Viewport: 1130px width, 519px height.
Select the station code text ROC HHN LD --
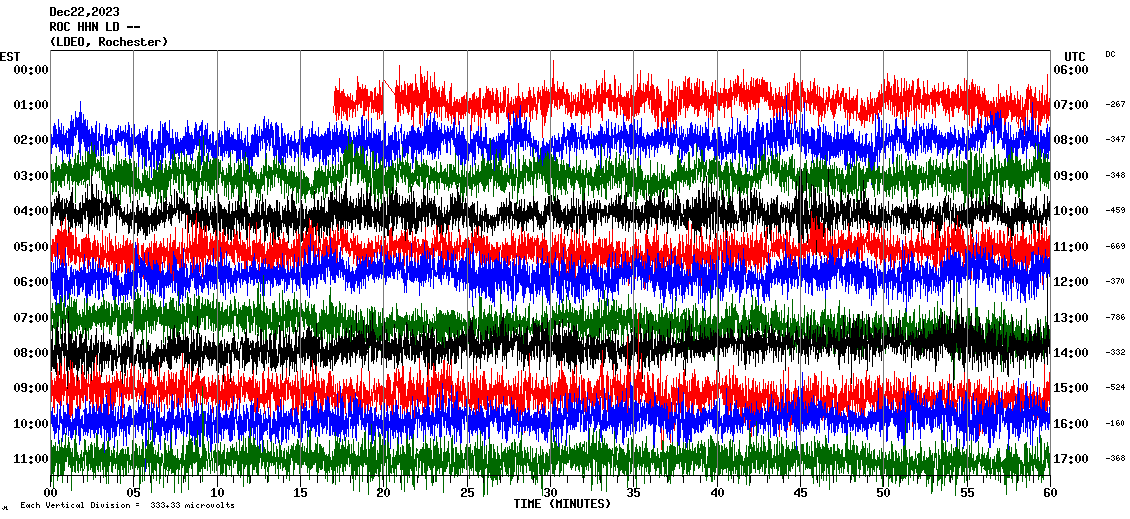tap(94, 27)
